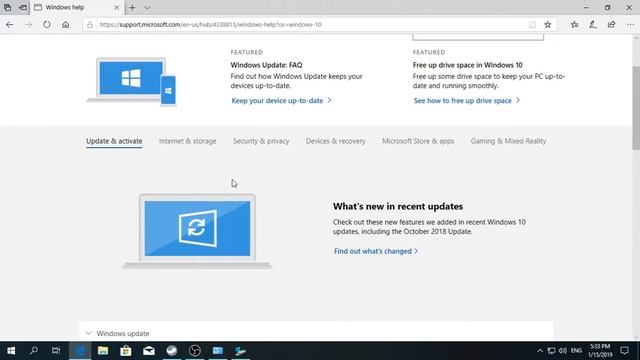The width and height of the screenshot is (640, 360).
Task: Select the Update & activate tab
Action: coord(114,141)
